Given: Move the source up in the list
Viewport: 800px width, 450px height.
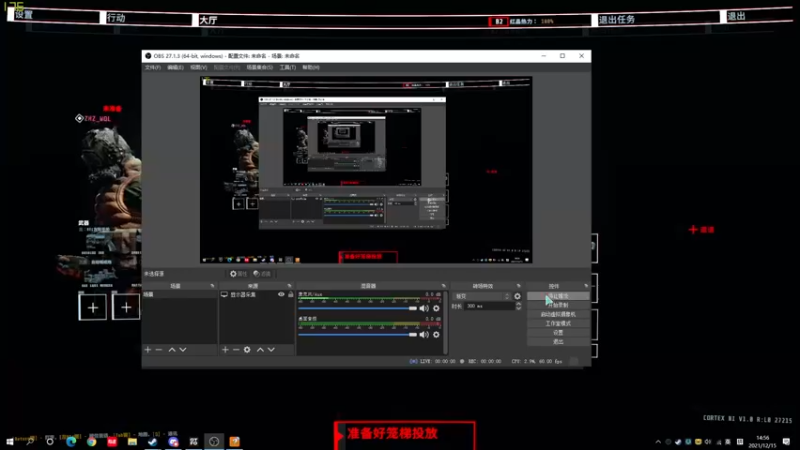Looking at the screenshot, I should pos(260,349).
